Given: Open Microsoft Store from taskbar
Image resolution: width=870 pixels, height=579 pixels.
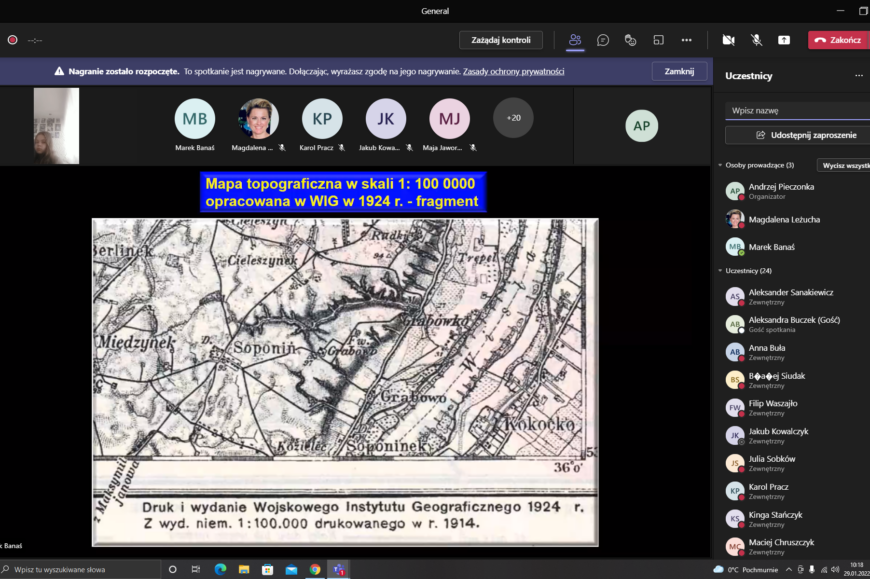Looking at the screenshot, I should coord(267,570).
